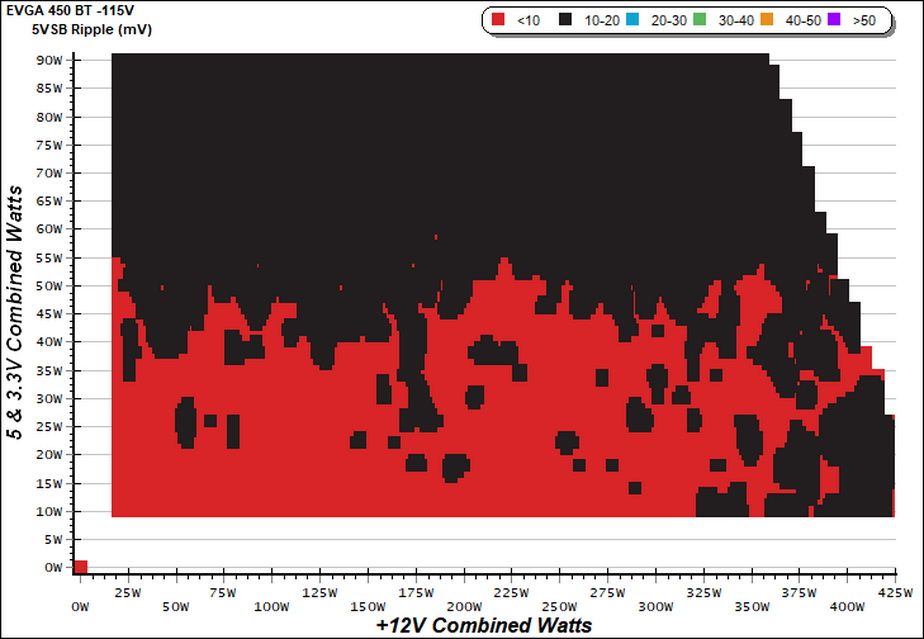
Task: Click the 10W label on vertical axis
Action: 50,512
